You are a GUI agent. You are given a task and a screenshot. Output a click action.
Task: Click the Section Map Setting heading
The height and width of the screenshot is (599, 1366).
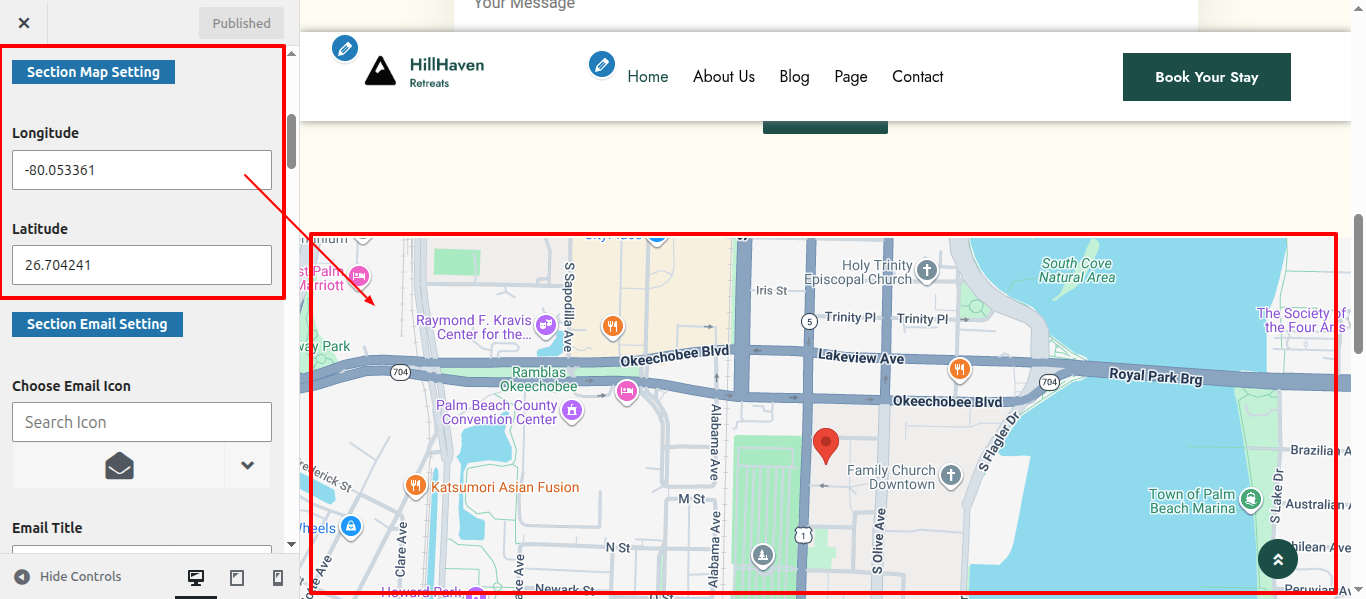click(x=93, y=72)
